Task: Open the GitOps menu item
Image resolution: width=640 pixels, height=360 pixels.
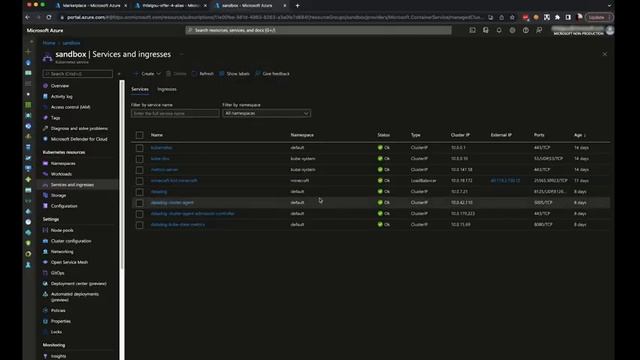Action: click(57, 273)
